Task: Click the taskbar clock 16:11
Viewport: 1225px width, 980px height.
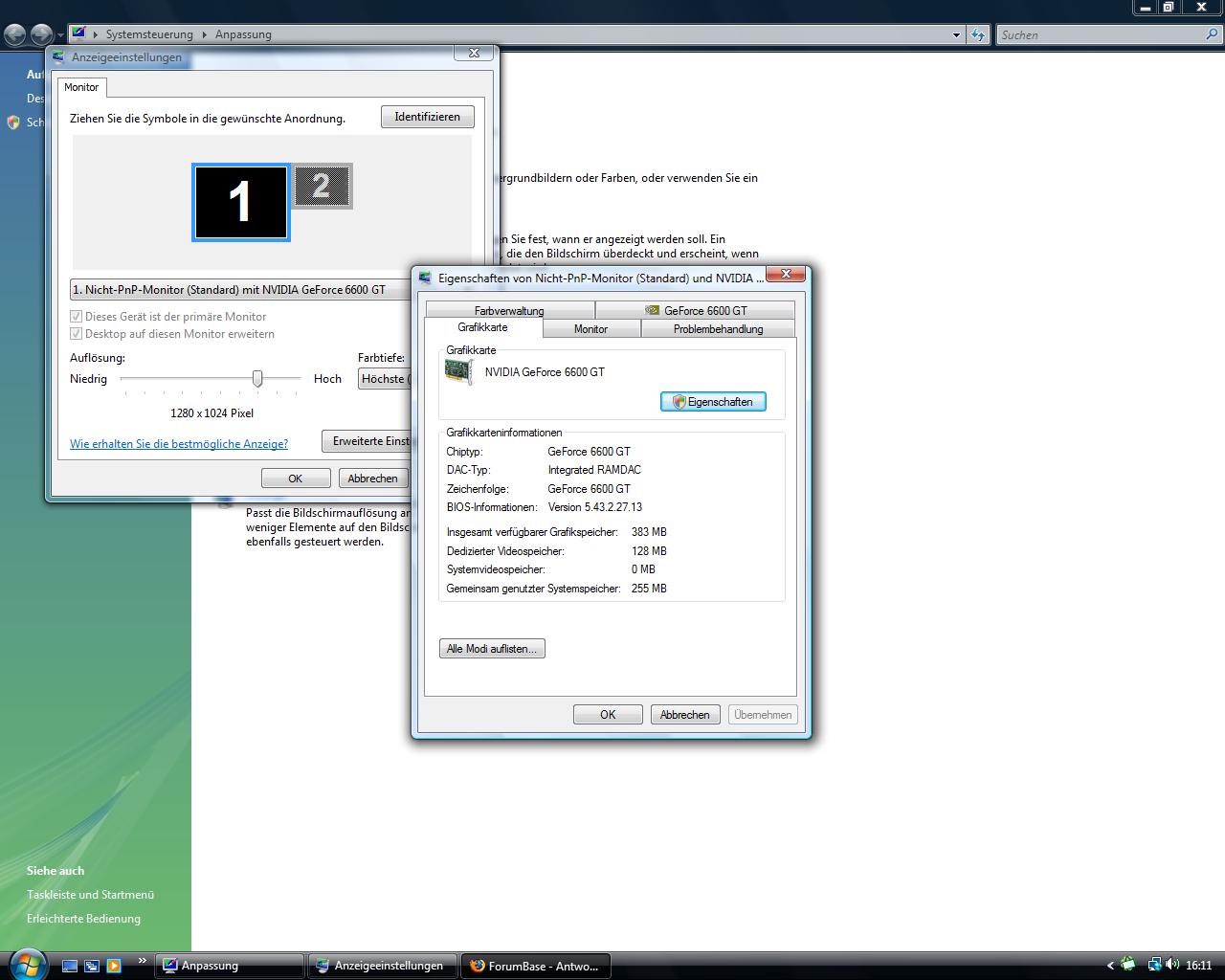Action: click(1199, 966)
